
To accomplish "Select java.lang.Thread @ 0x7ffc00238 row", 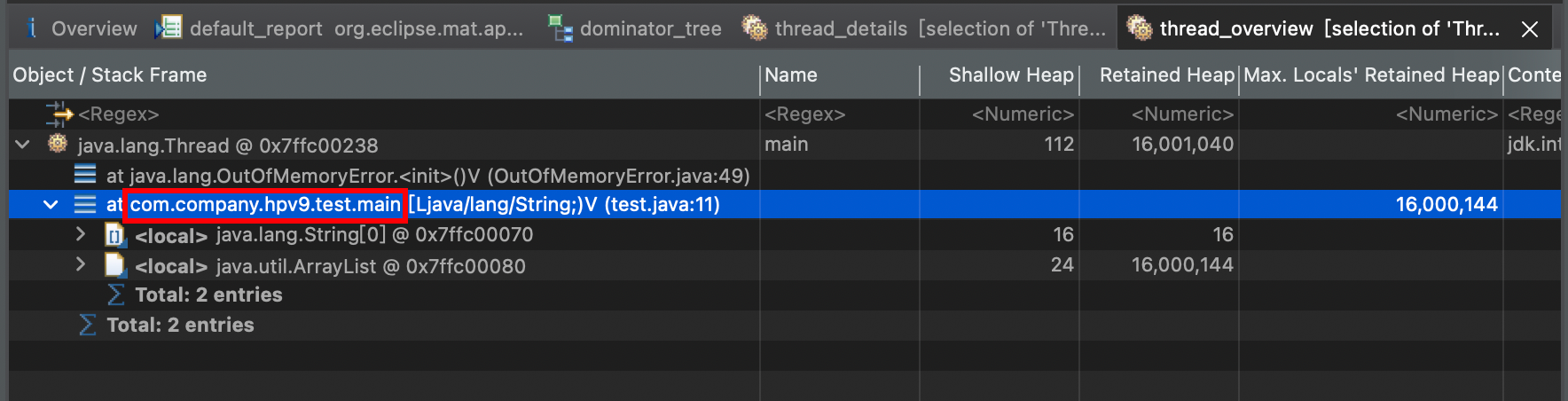I will (228, 145).
